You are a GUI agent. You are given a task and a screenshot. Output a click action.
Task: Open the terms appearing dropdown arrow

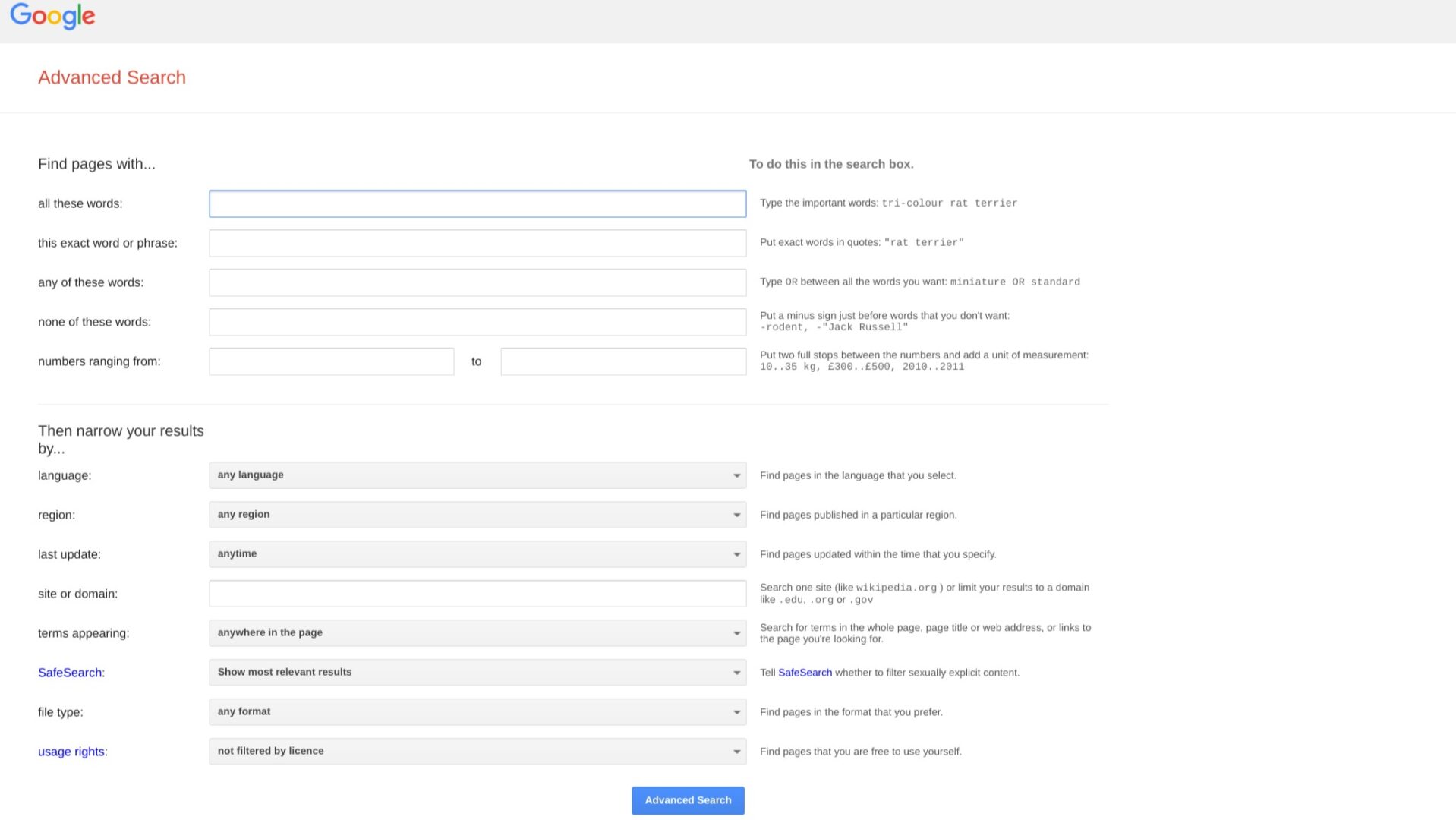(735, 632)
